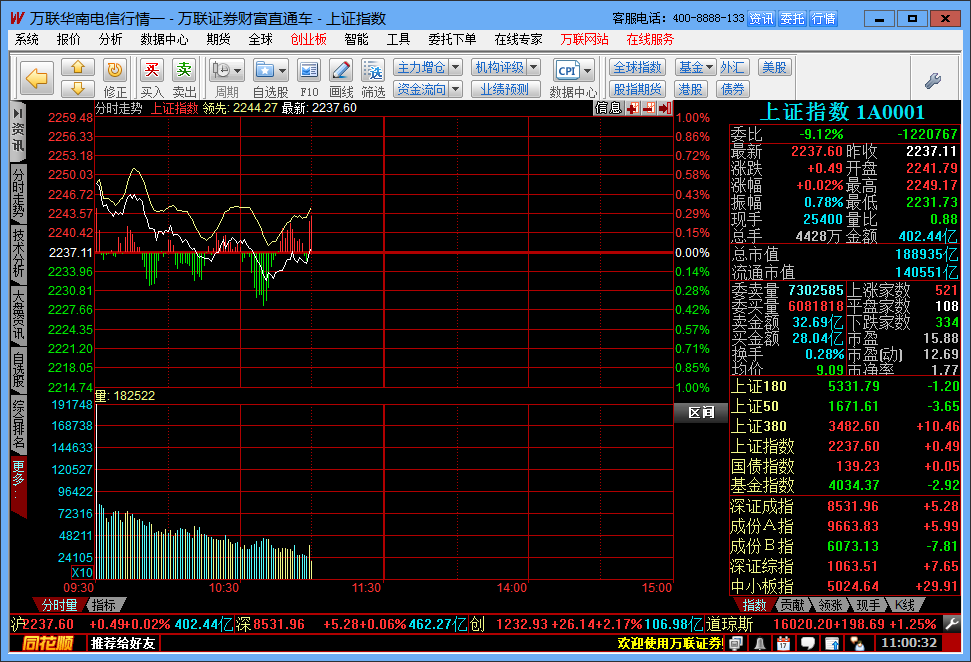Open the chat bubble icon in status bar
The image size is (971, 662).
coord(808,643)
